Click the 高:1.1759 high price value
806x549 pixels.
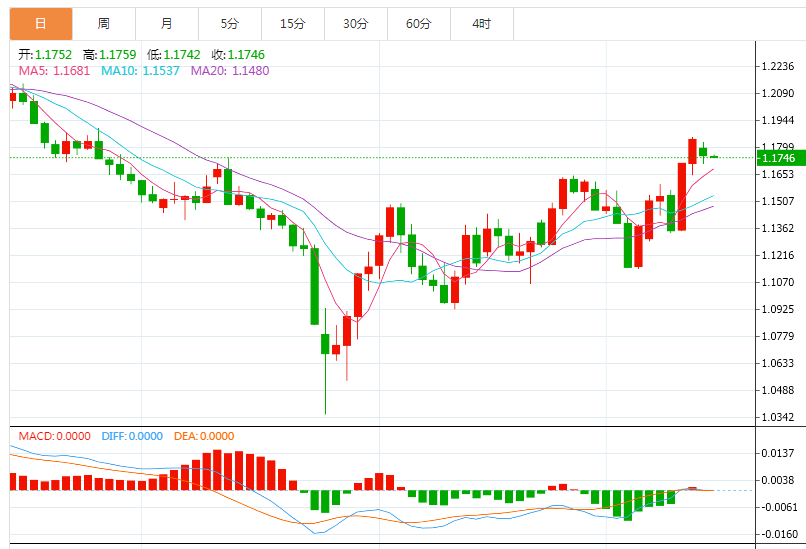click(109, 54)
